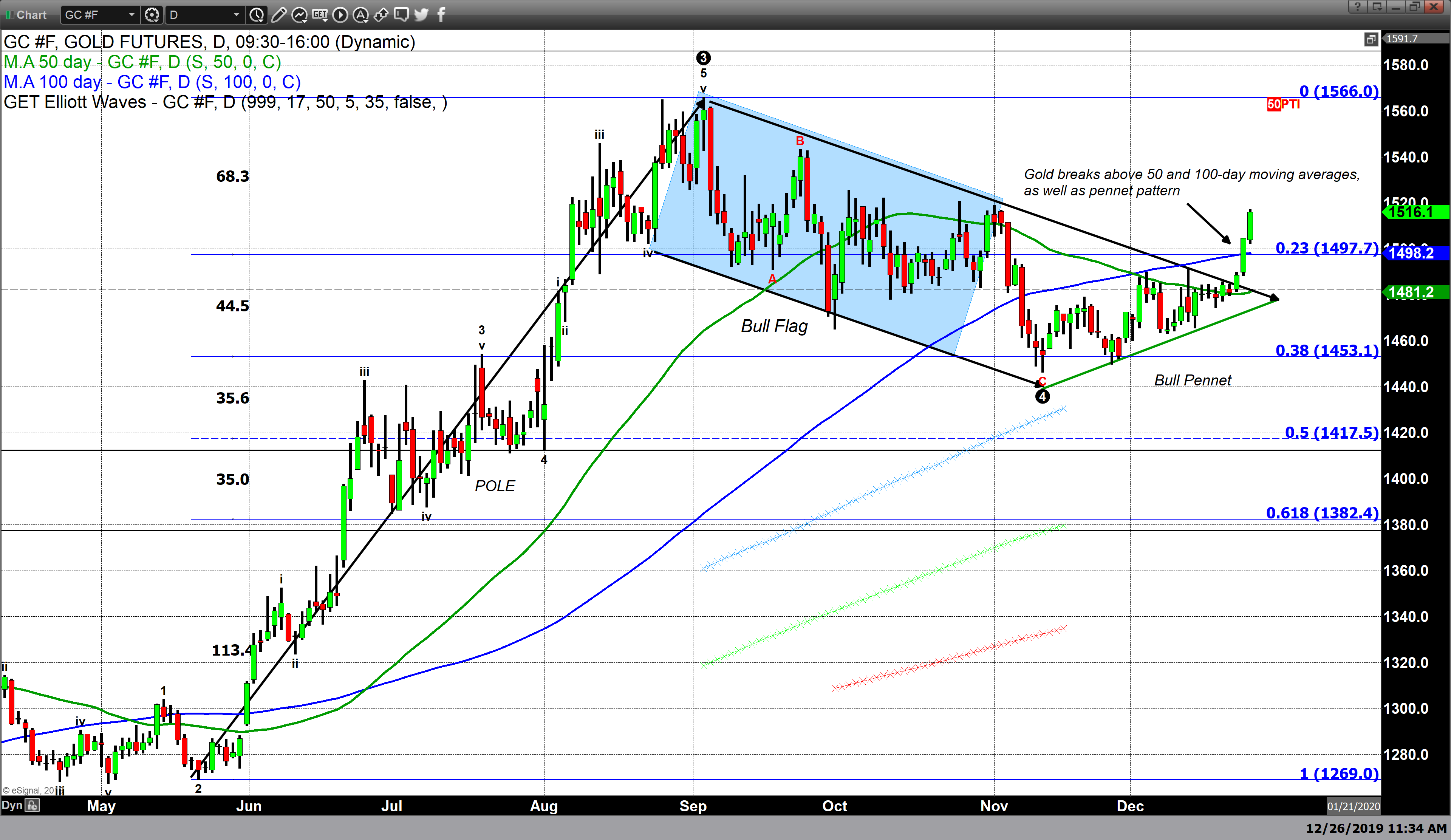
Task: Open the GET studies menu icon
Action: tap(320, 15)
